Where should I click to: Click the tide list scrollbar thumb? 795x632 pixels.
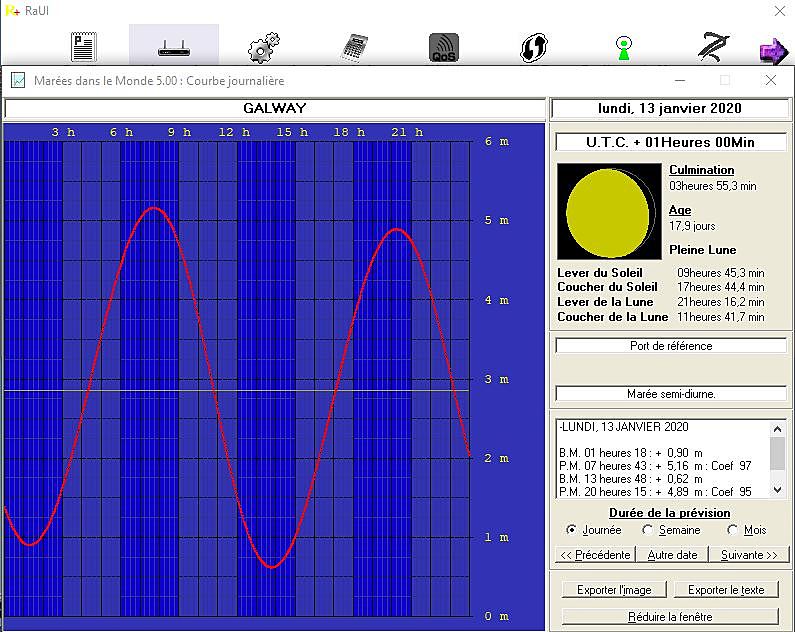pos(777,453)
